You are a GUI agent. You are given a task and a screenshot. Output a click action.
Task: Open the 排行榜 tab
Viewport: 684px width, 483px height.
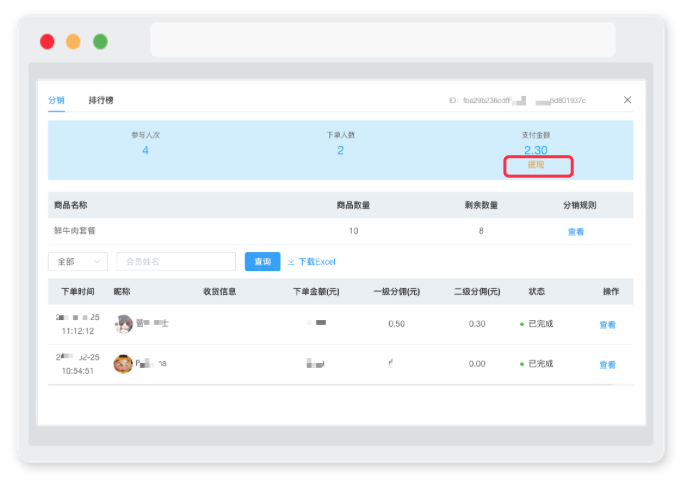pos(101,100)
